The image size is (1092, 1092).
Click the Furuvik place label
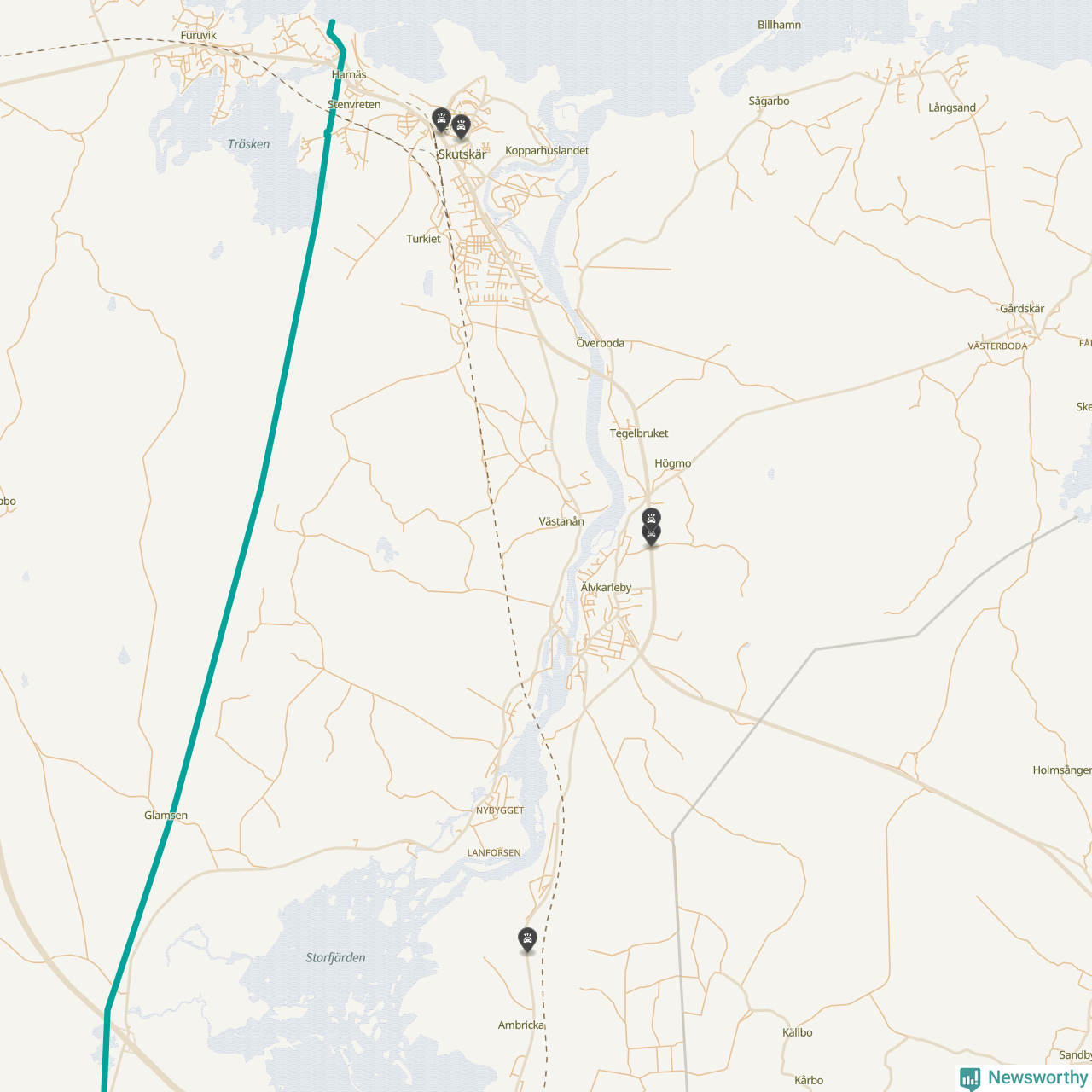point(199,36)
